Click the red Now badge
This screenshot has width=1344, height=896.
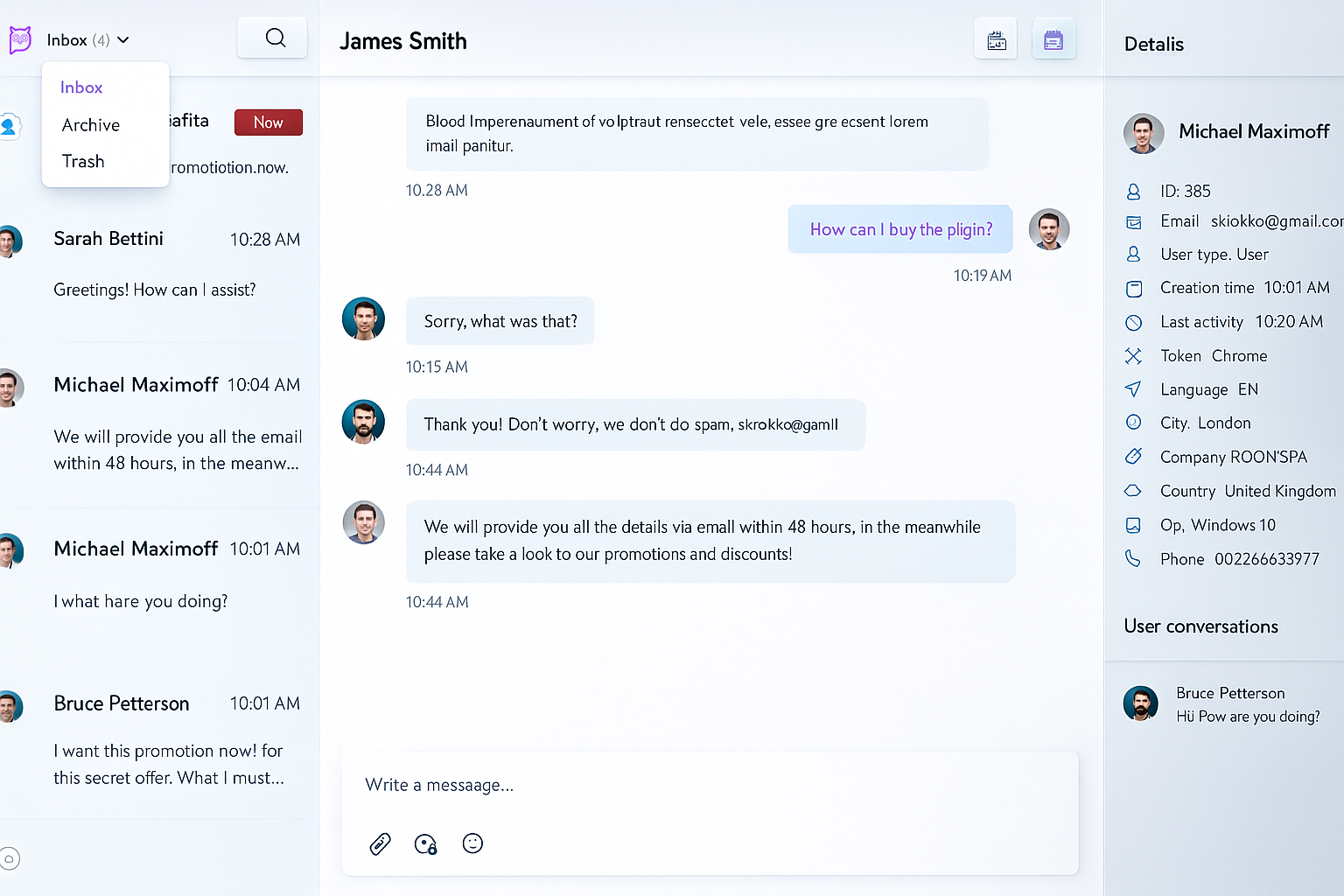point(268,122)
